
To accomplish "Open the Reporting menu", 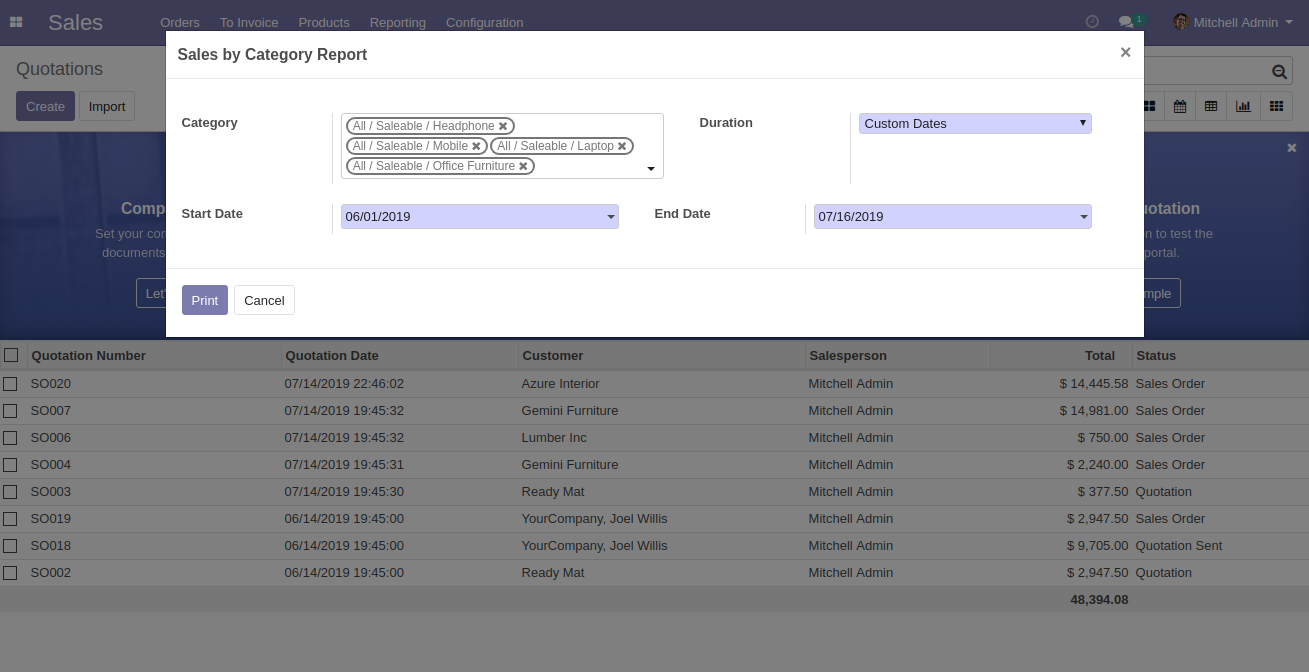I will tap(397, 22).
